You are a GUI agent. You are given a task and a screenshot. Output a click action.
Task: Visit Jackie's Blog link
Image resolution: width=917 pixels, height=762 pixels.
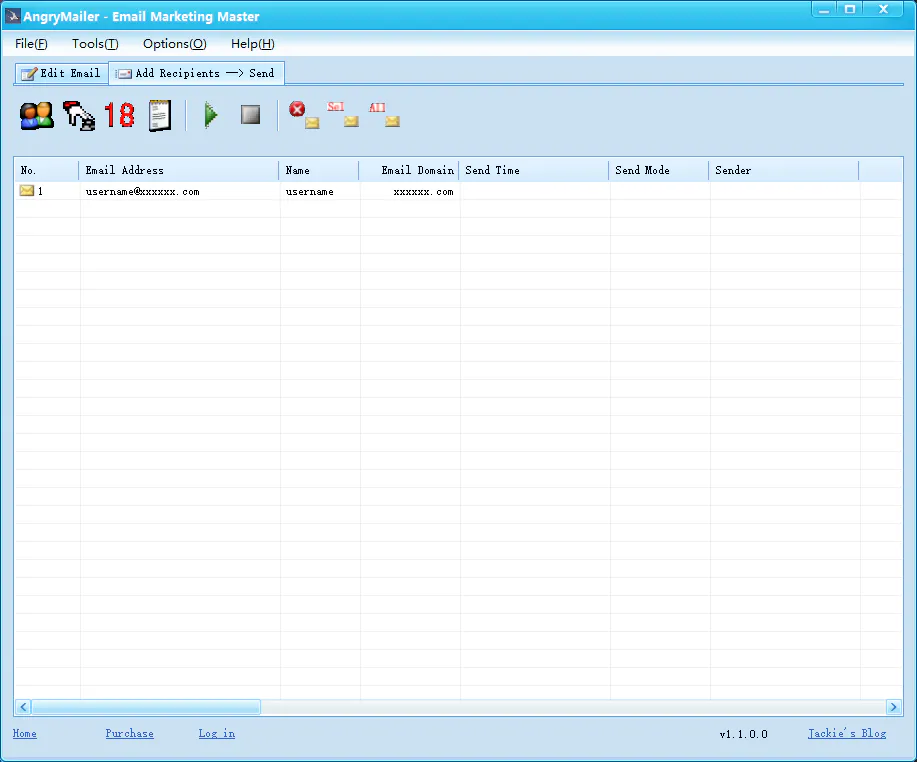point(847,733)
